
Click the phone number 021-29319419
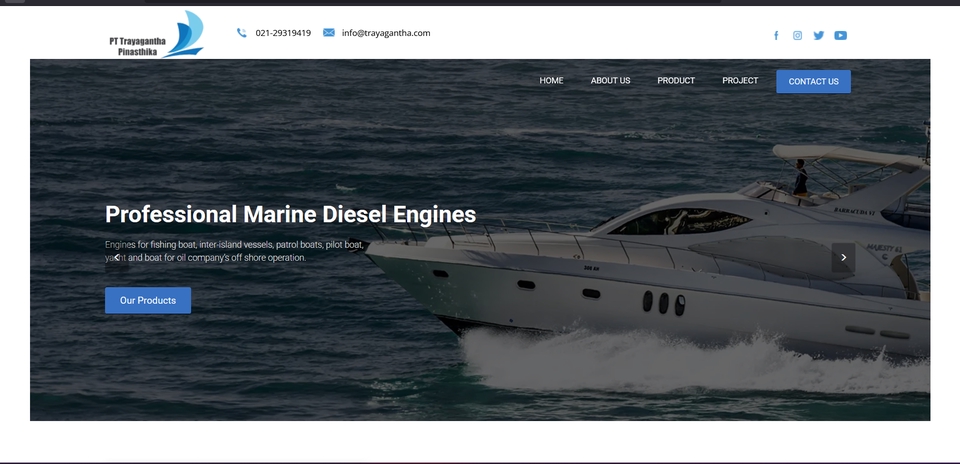(283, 33)
